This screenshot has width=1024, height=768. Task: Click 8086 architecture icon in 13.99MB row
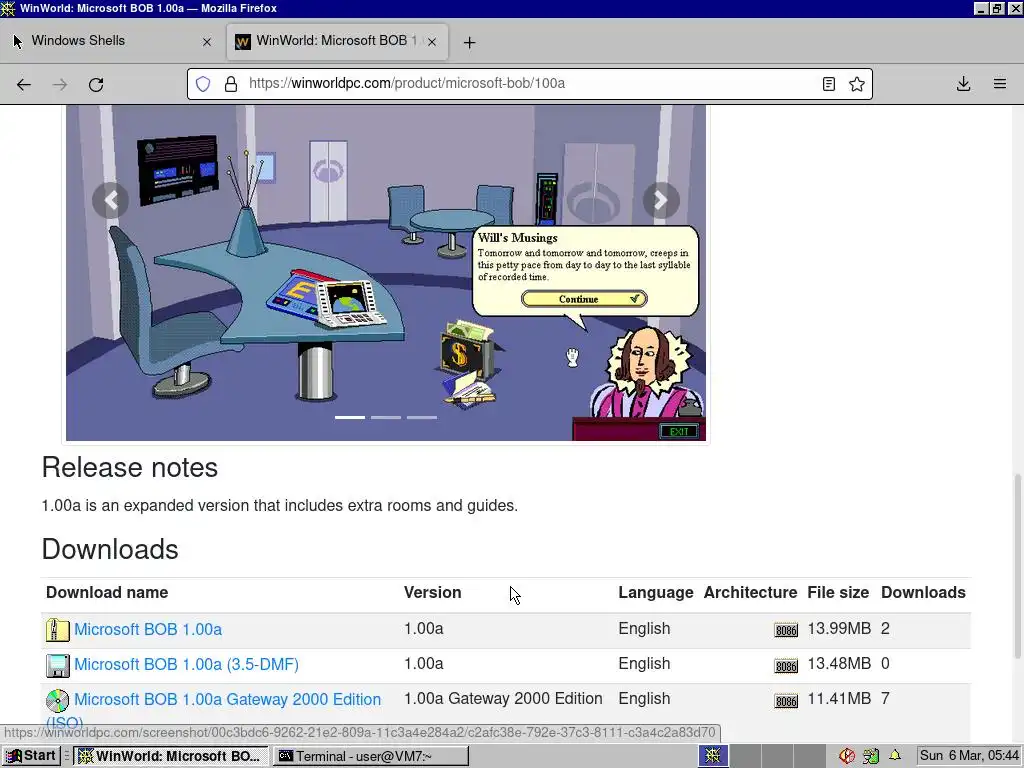(786, 630)
